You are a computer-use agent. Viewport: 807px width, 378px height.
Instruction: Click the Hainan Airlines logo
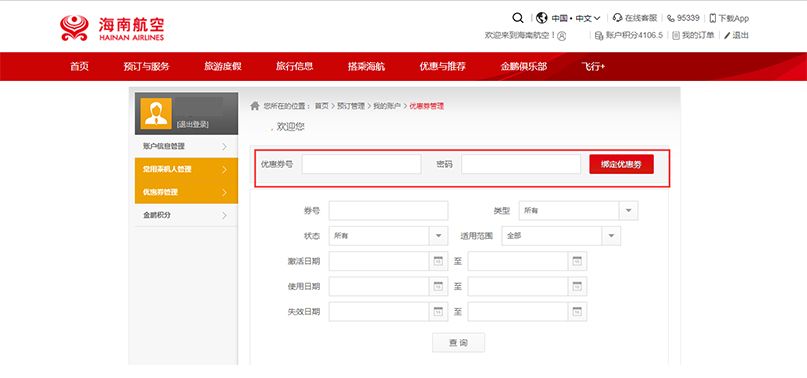112,28
